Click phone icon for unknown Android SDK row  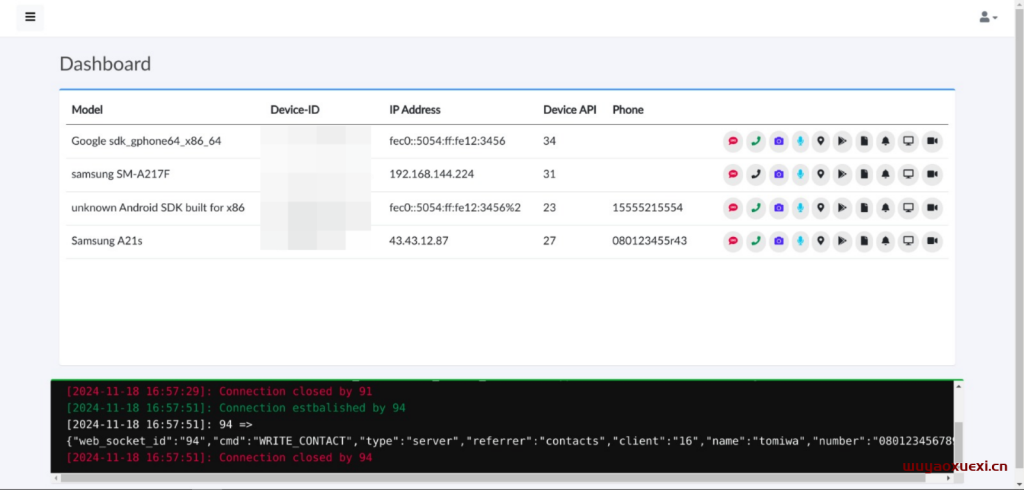pyautogui.click(x=756, y=208)
